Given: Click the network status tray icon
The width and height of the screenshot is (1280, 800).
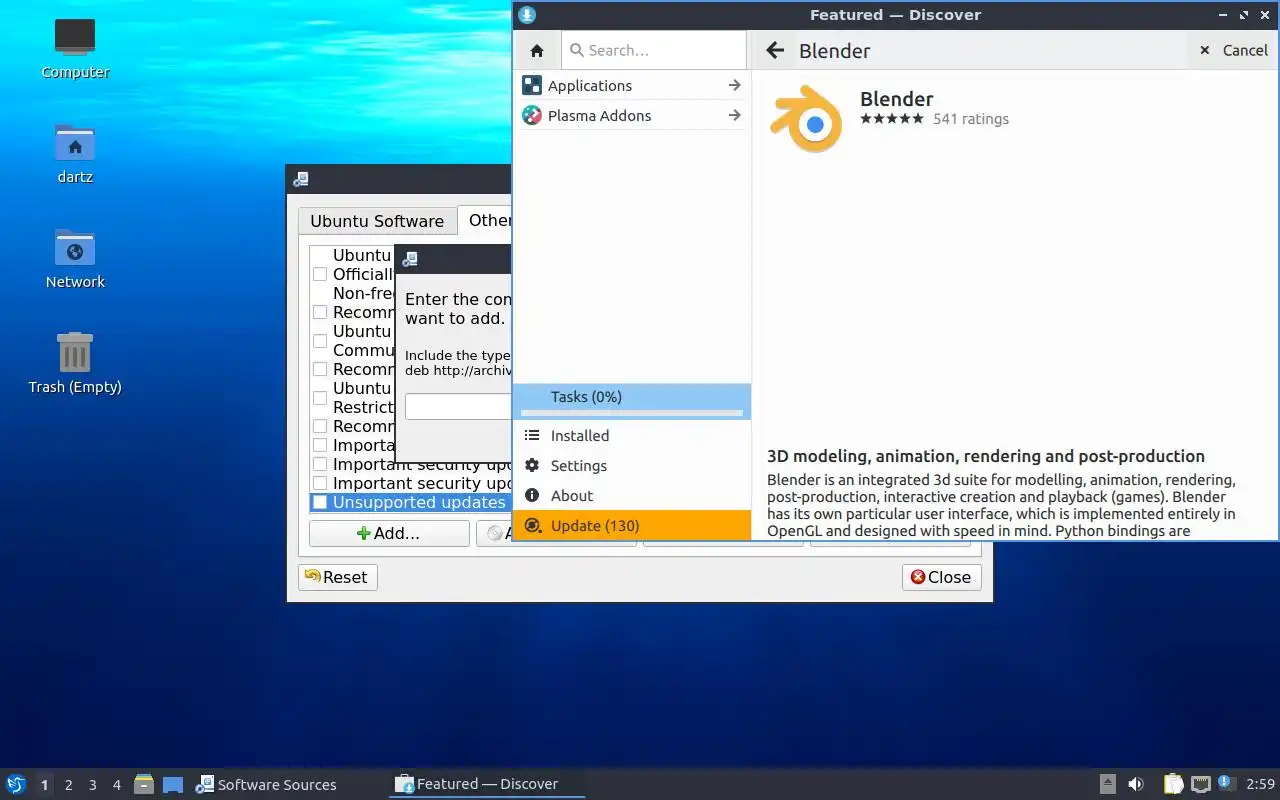Looking at the screenshot, I should pos(1201,785).
